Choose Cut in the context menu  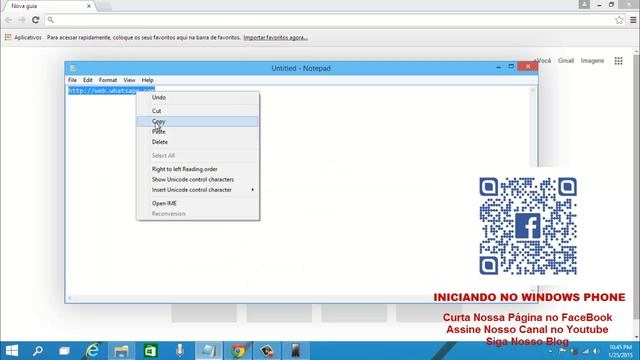(x=198, y=111)
